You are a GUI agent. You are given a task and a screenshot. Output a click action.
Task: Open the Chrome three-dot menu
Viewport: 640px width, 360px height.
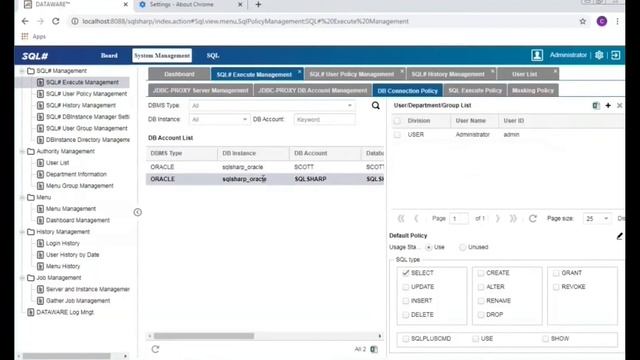point(617,21)
